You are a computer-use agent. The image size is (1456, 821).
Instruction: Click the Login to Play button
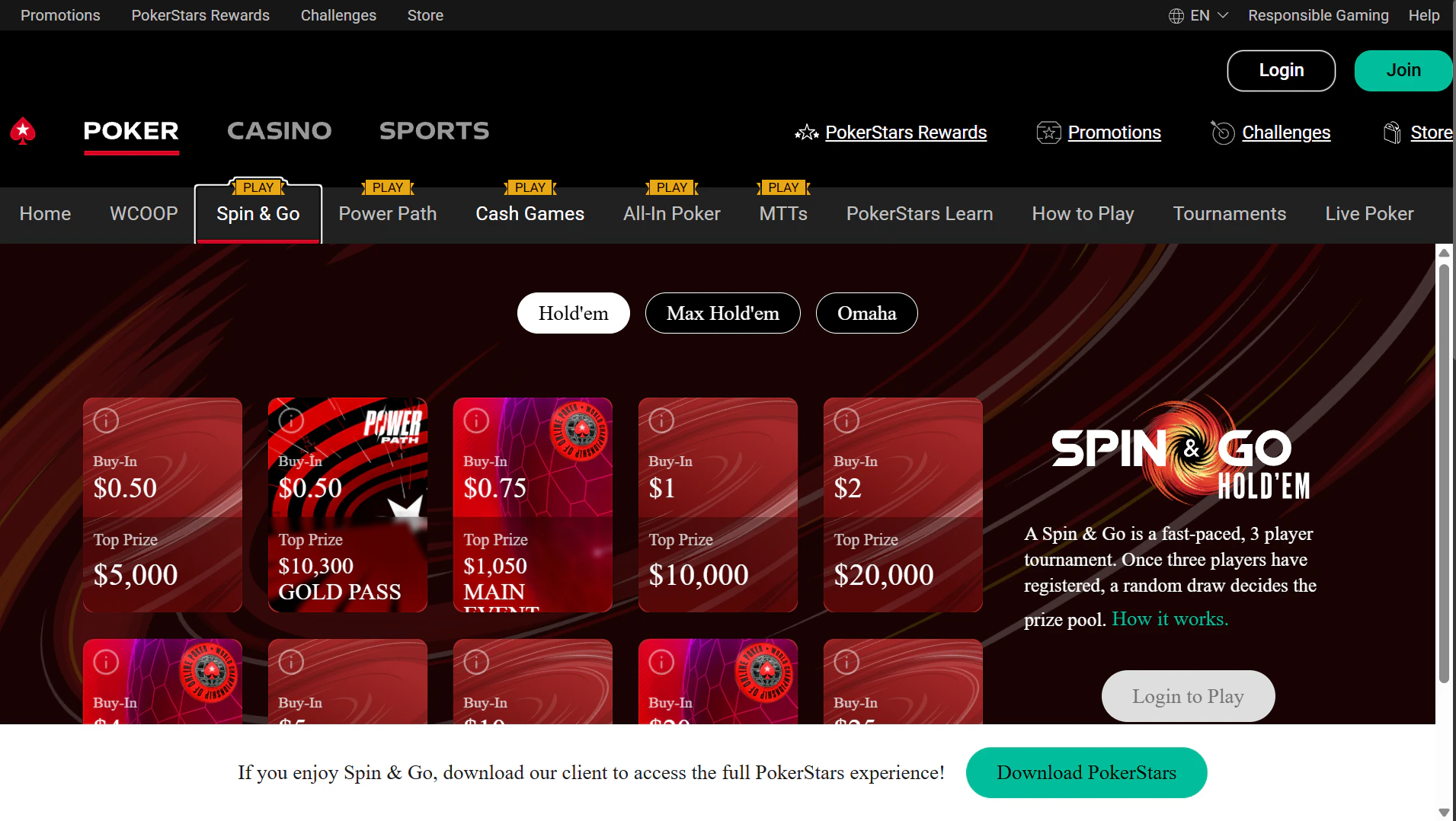coord(1188,696)
